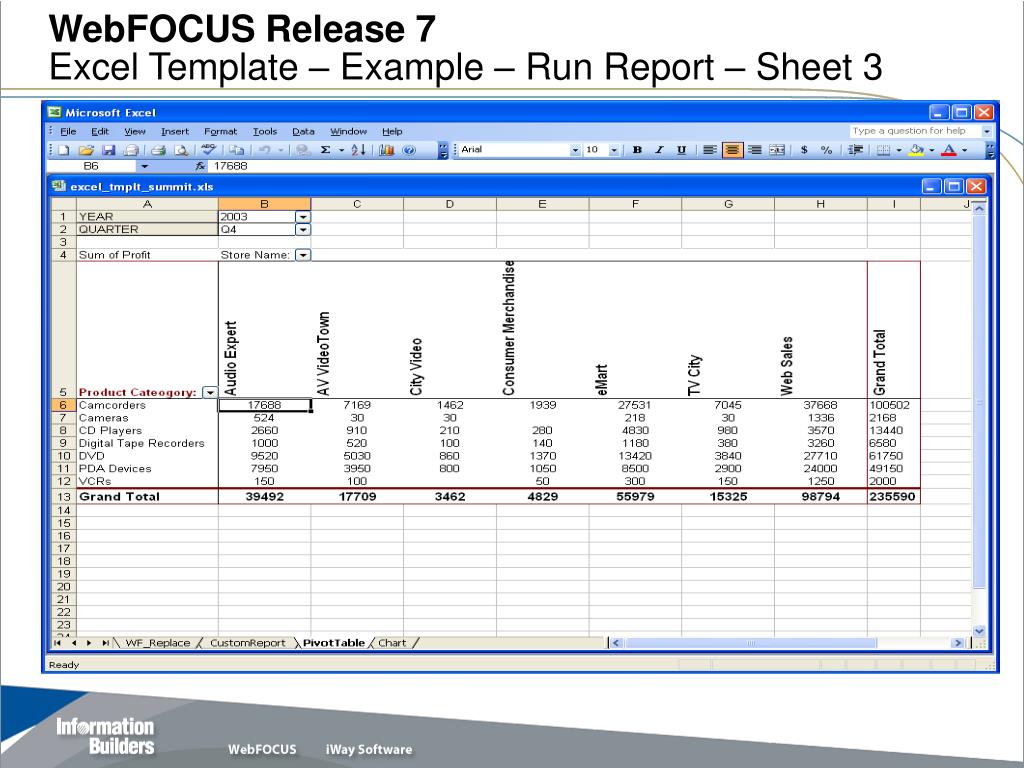1024x768 pixels.
Task: Click the Borders icon
Action: point(883,150)
